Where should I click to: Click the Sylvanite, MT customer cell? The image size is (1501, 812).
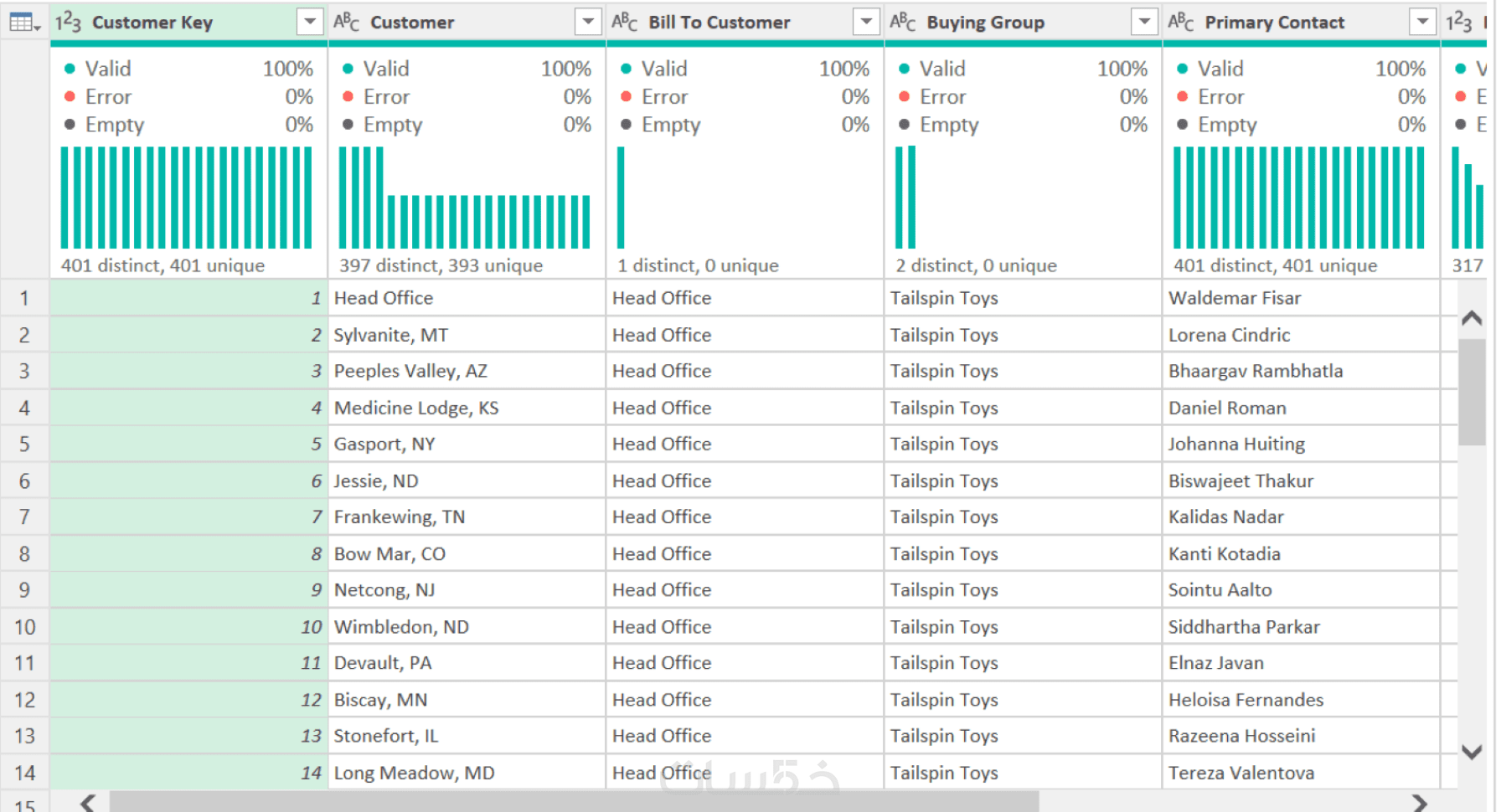coord(391,336)
